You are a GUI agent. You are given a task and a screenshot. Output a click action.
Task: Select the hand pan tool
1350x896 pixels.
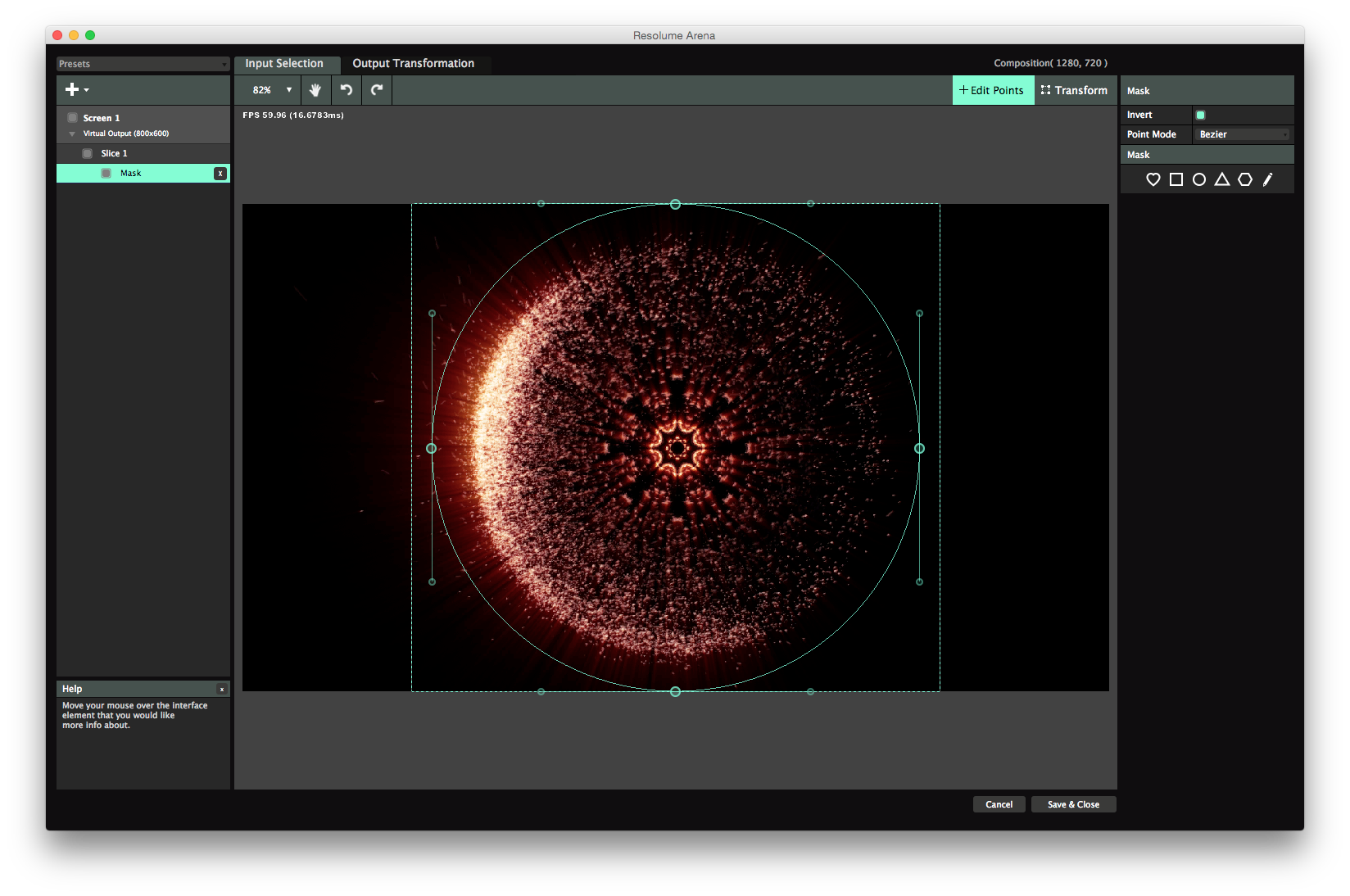(315, 90)
